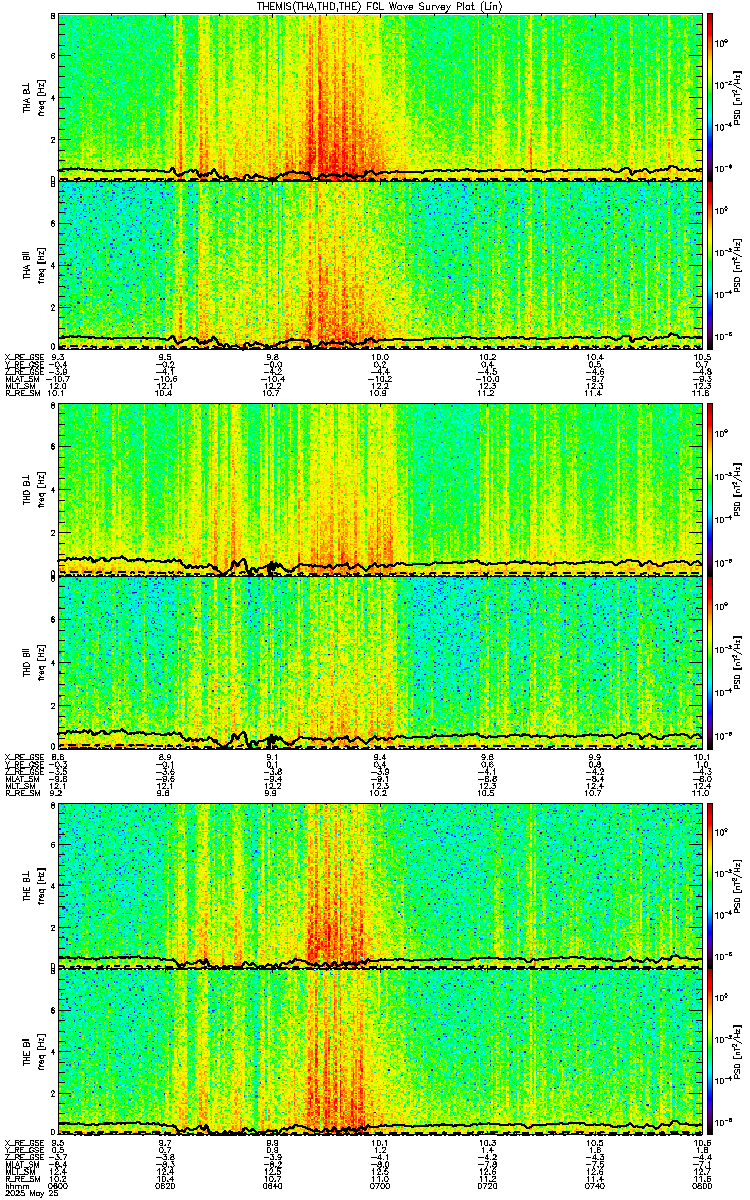Screen dimensions: 750x1200
Task: Click the 'THE B⊥ freq [Hz]' y-axis label
Action: (32, 885)
